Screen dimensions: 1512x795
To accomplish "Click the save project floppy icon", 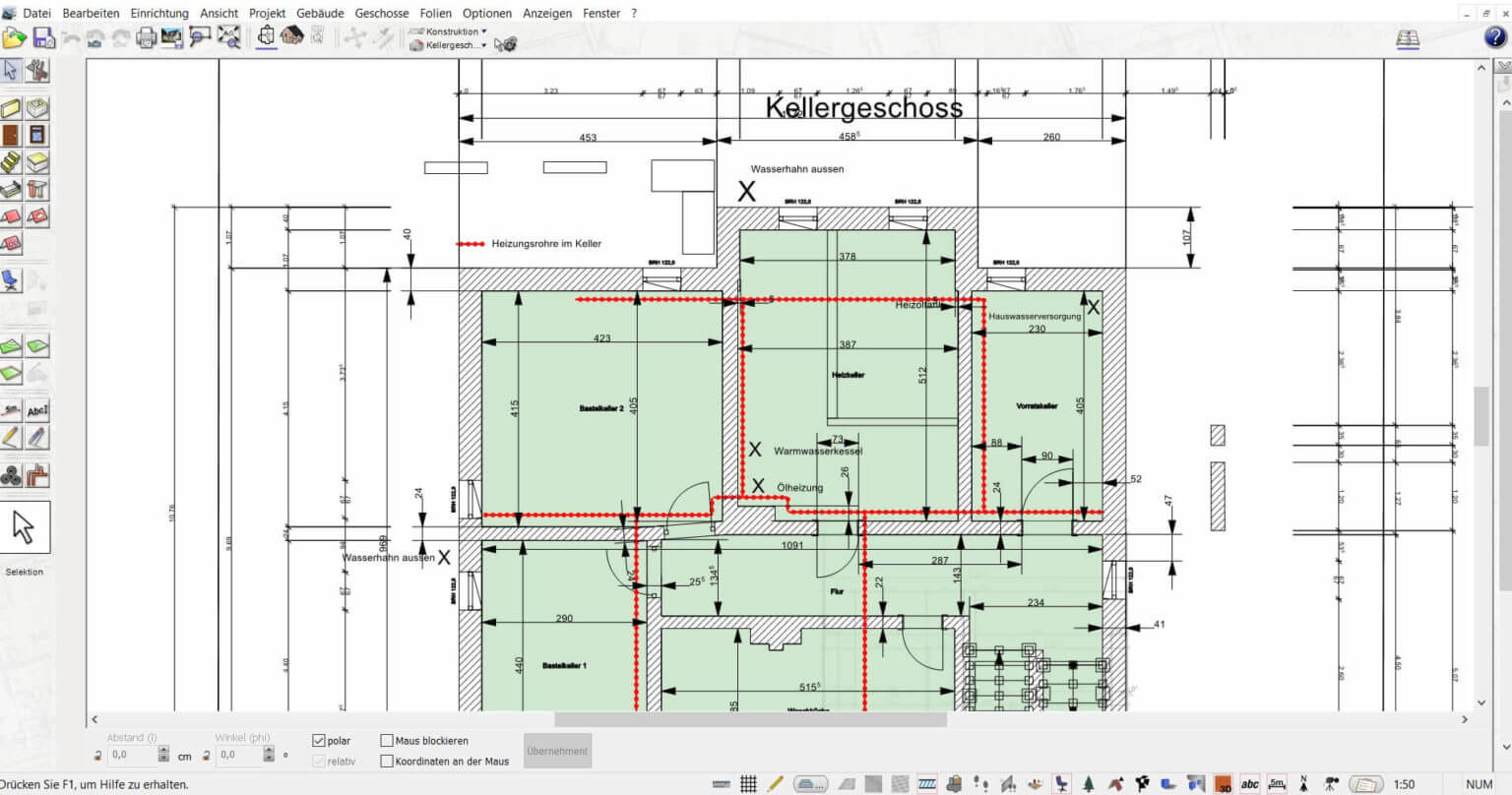I will tap(43, 38).
